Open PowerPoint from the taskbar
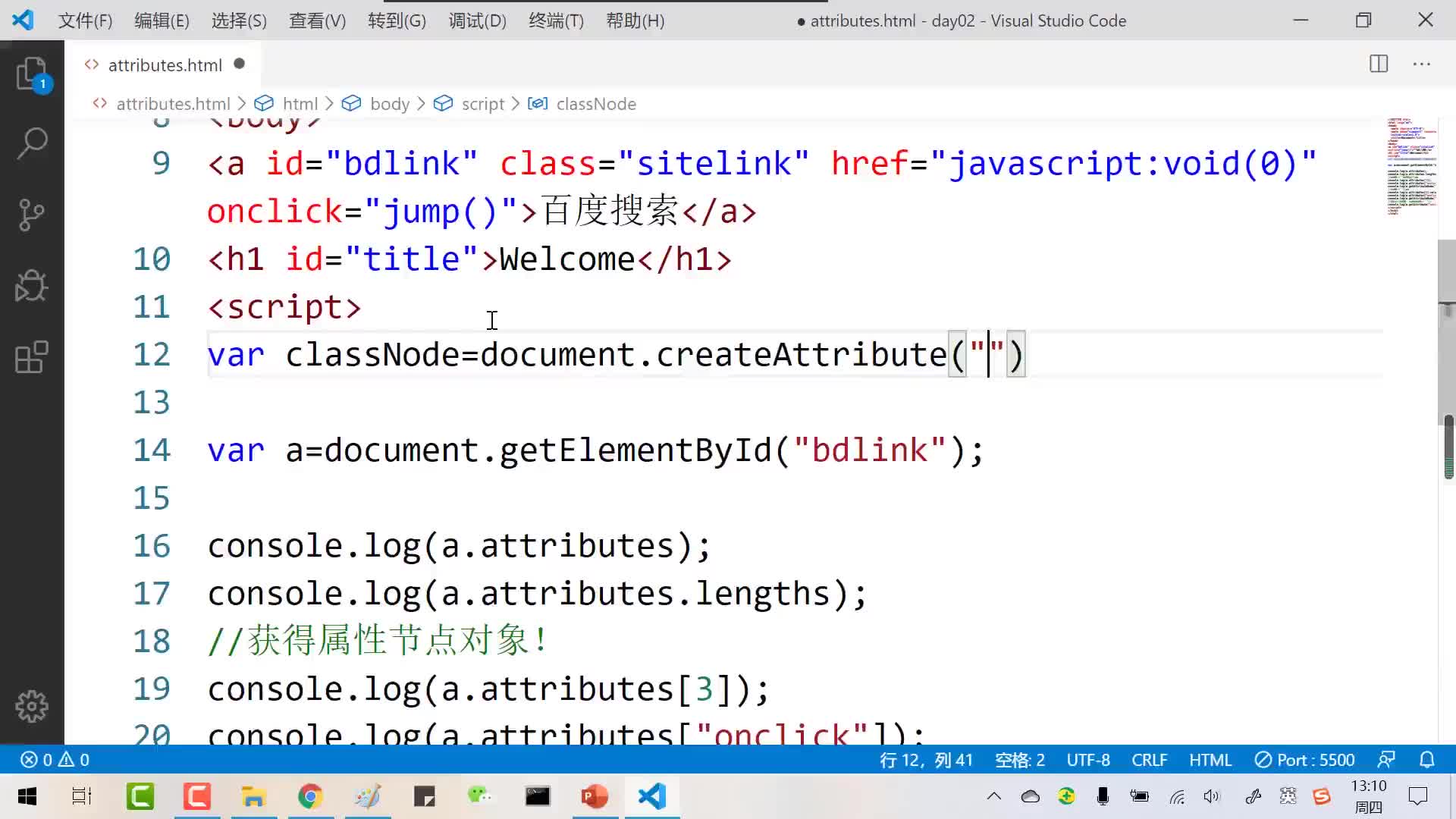This screenshot has height=819, width=1456. pos(595,796)
